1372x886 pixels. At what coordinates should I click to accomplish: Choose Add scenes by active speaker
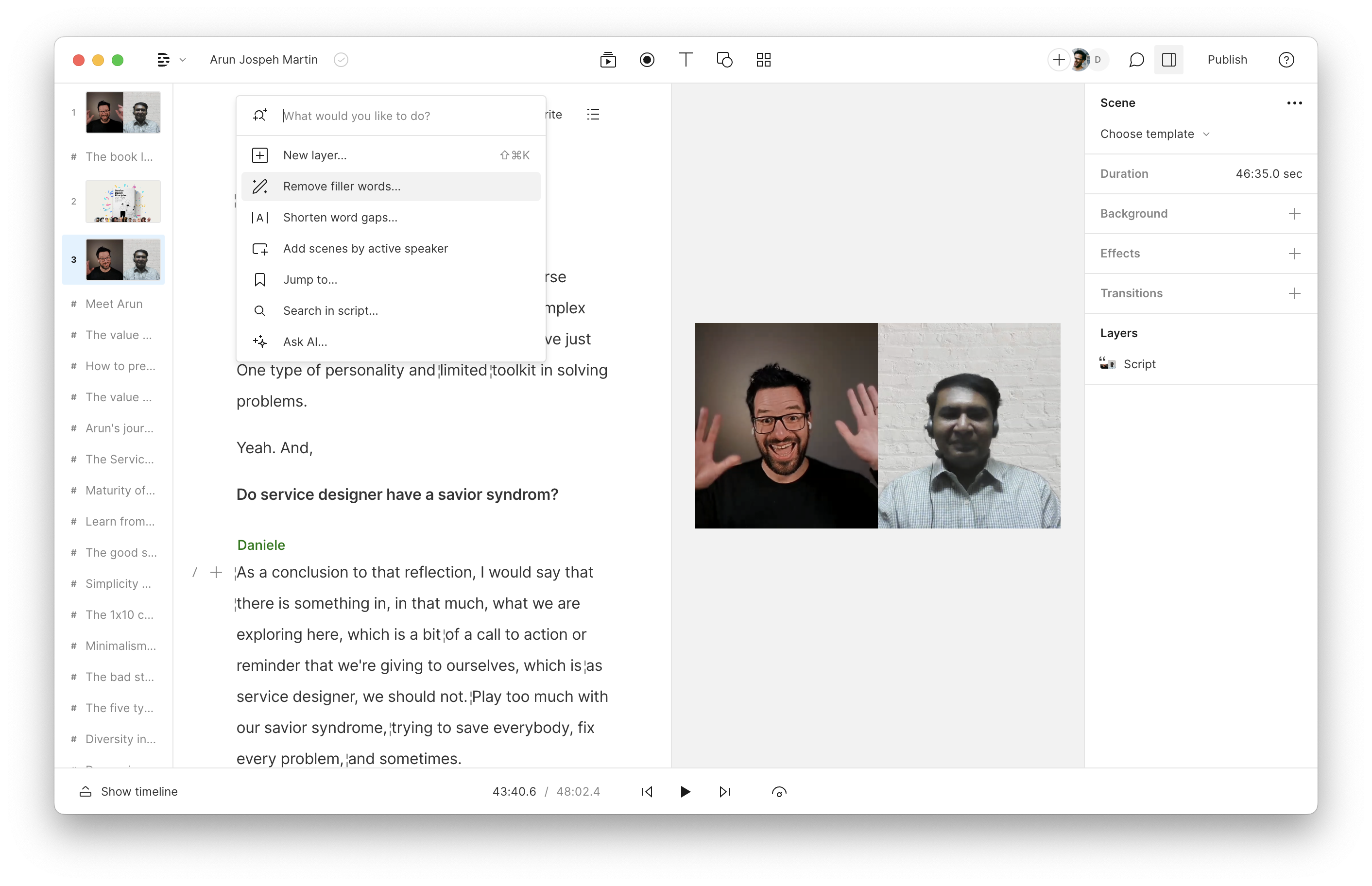point(365,249)
